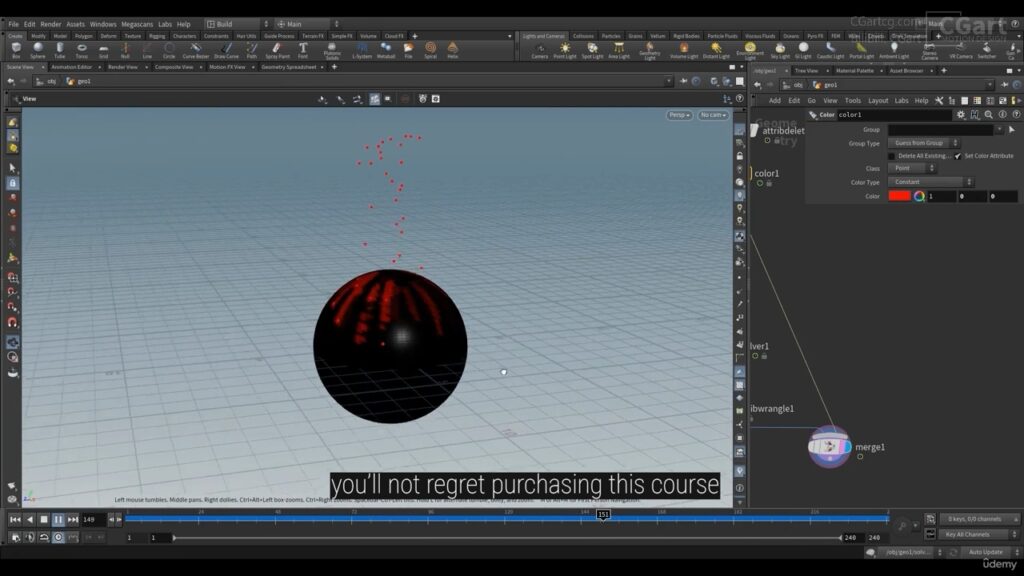The height and width of the screenshot is (576, 1024).
Task: Open the Group field dropdown arrow
Action: point(999,130)
